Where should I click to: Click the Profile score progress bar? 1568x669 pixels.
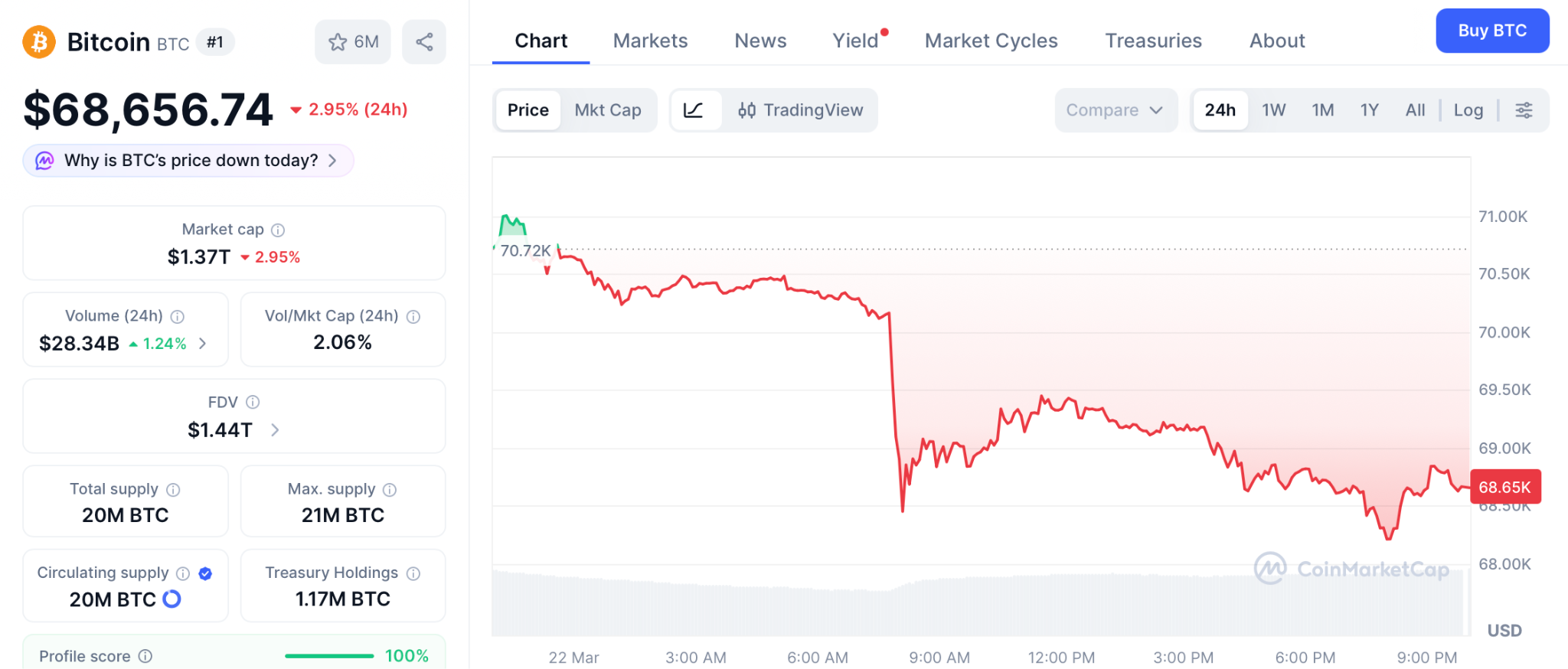pos(328,655)
